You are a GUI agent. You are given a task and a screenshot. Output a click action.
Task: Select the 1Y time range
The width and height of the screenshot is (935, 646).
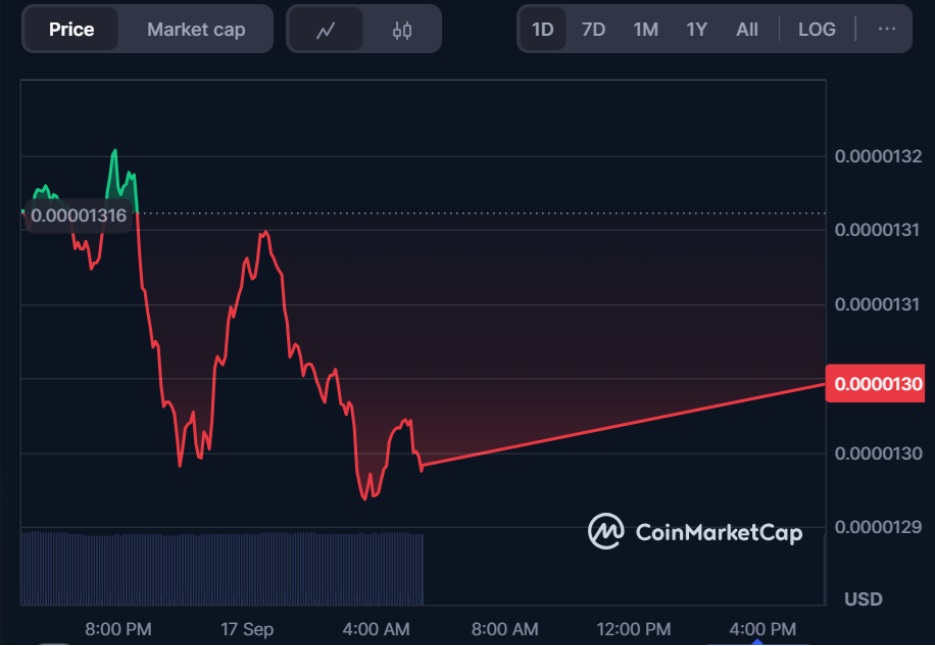pos(696,29)
